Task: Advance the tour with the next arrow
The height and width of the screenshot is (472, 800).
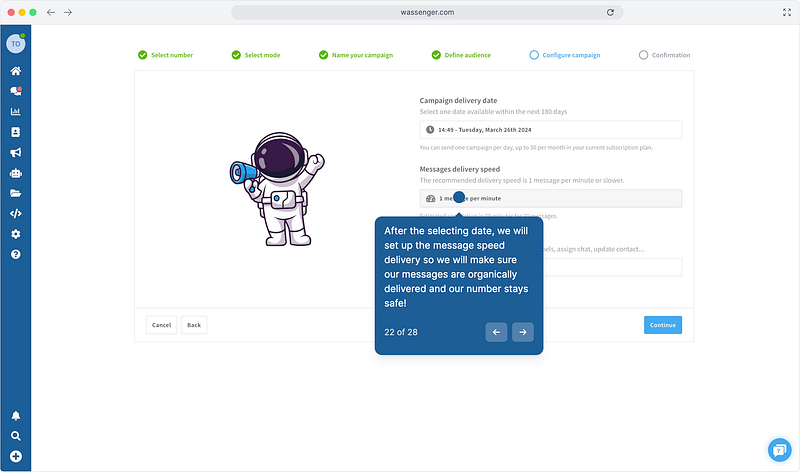Action: pyautogui.click(x=522, y=332)
